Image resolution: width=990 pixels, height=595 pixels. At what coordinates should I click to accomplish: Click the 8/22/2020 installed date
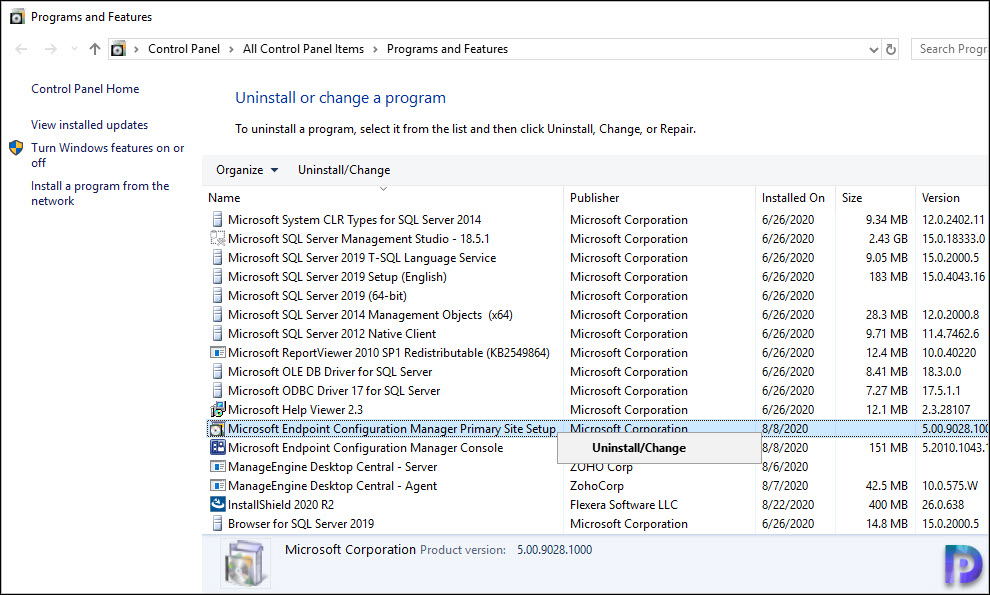pos(788,505)
